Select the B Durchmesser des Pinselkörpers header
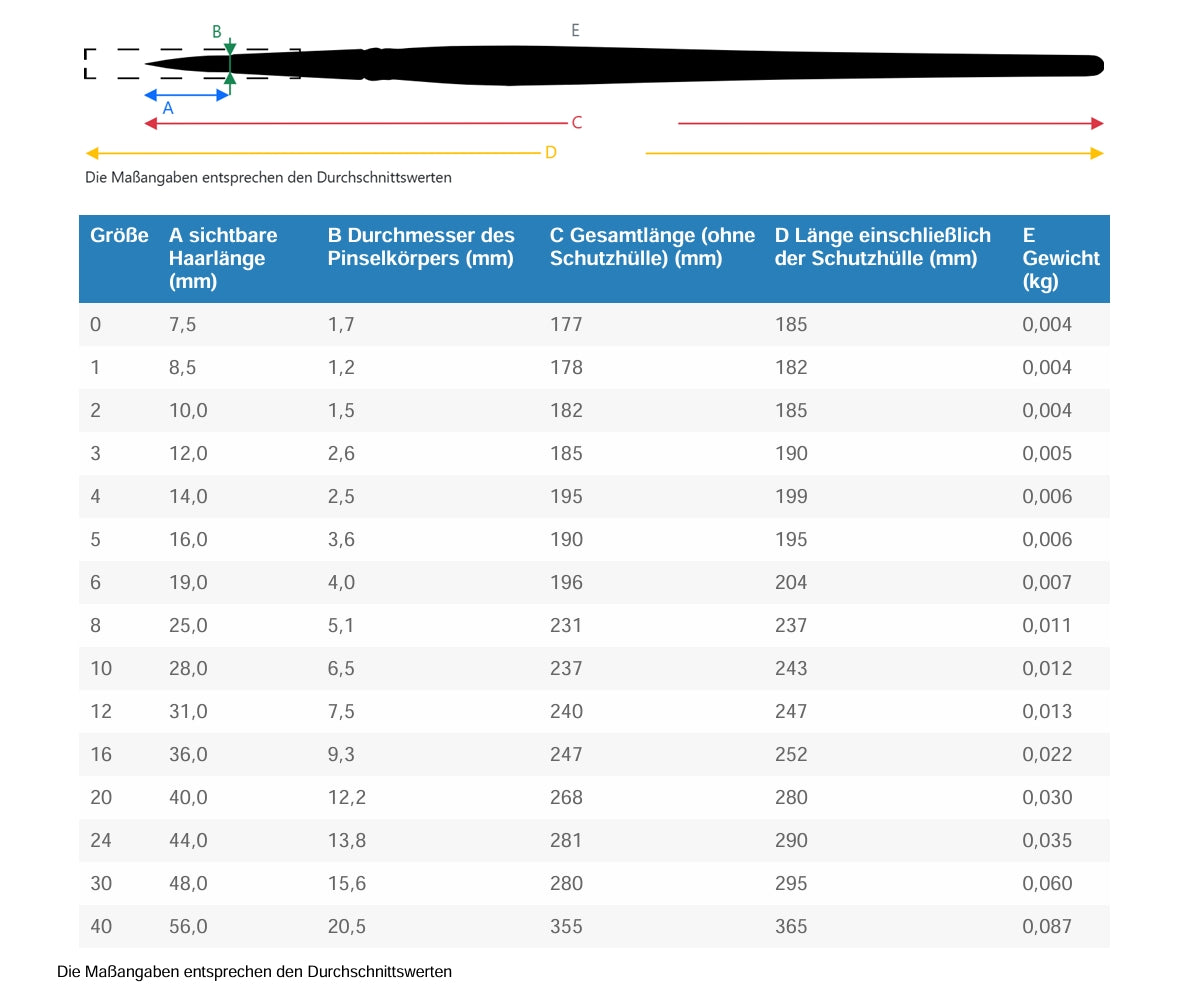 point(421,247)
